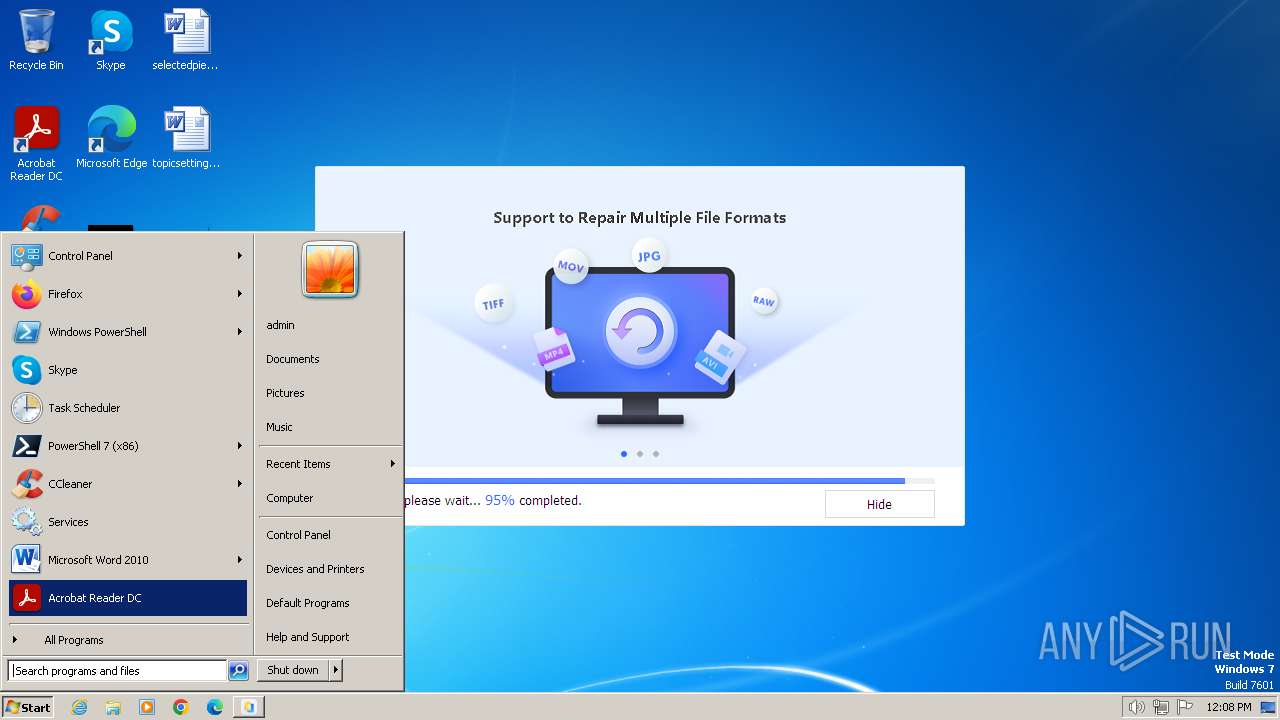The image size is (1280, 720).
Task: Click the Firefox icon in Start menu
Action: 26,294
